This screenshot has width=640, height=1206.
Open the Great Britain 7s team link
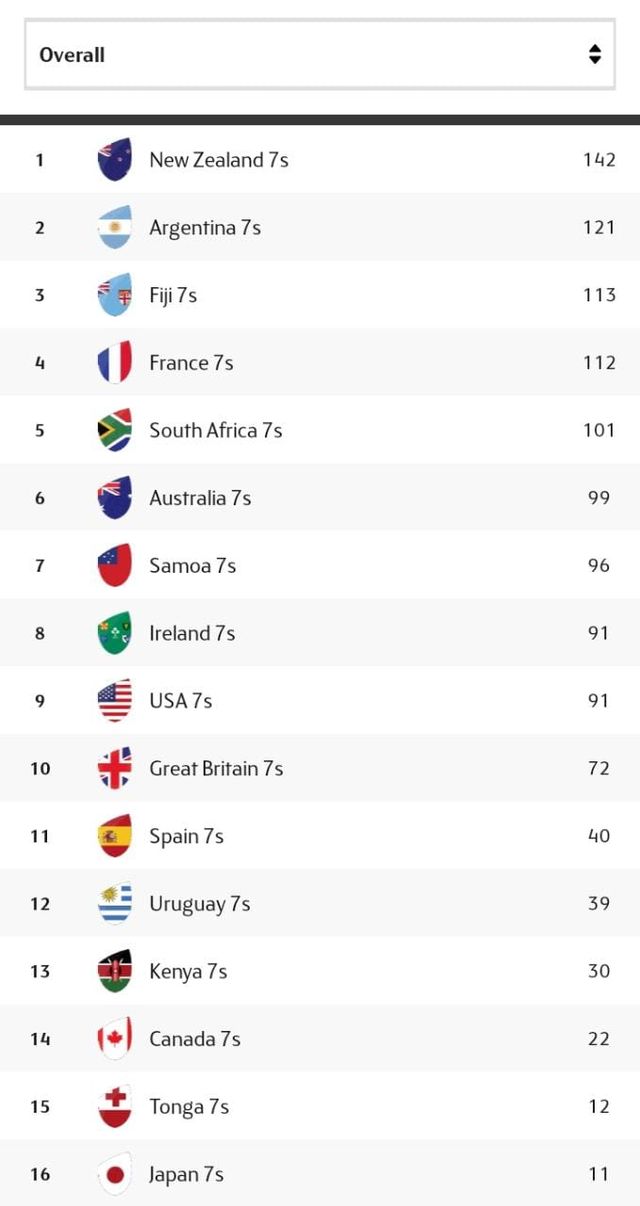(x=216, y=768)
